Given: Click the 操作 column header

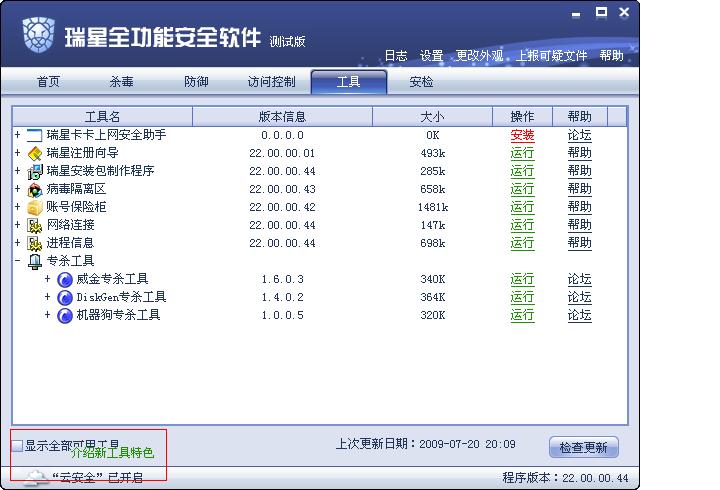Looking at the screenshot, I should (522, 117).
